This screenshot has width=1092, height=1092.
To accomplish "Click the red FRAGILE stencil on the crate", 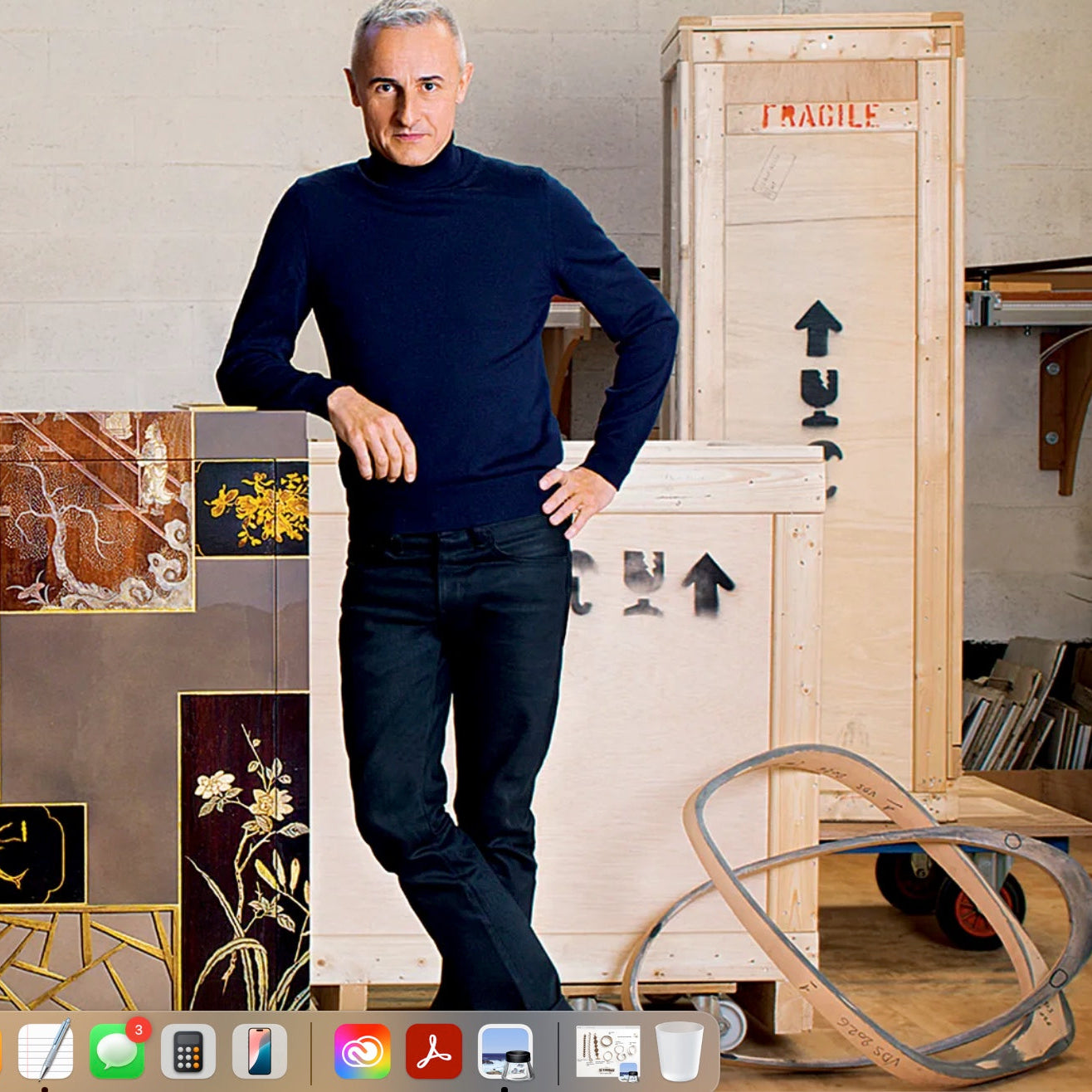I will [820, 116].
